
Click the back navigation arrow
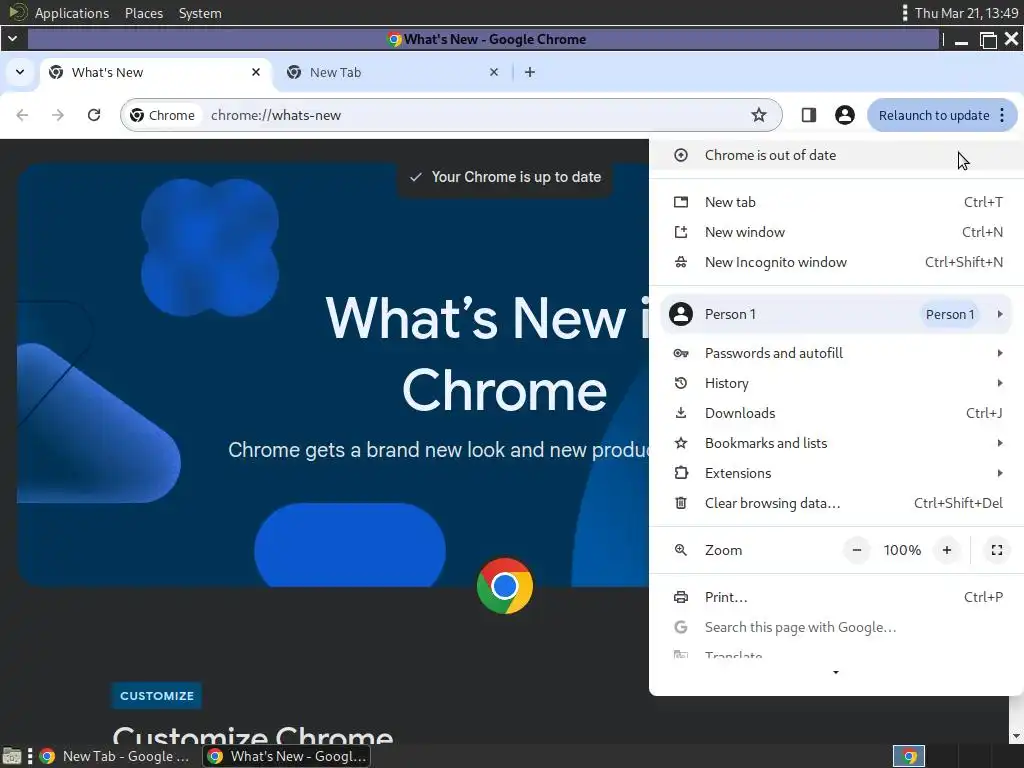pos(22,115)
